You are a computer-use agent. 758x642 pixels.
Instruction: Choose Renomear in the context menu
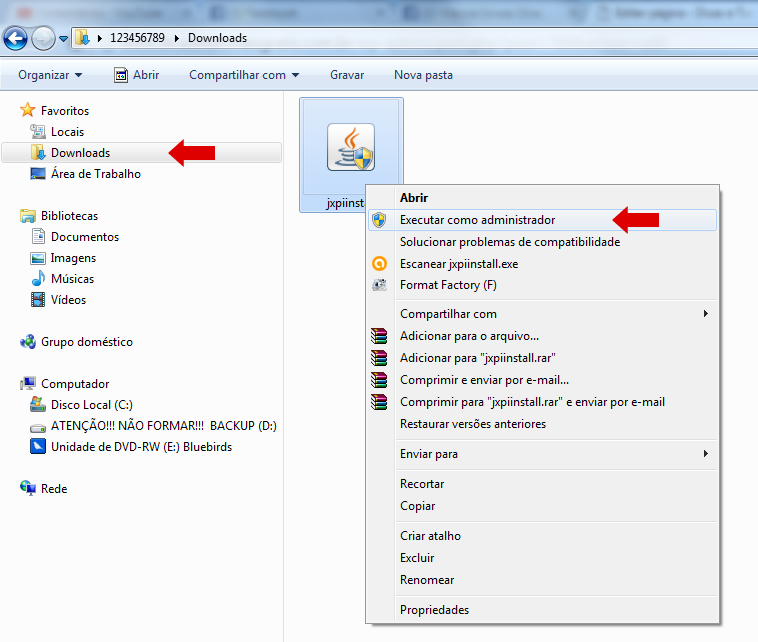(427, 580)
